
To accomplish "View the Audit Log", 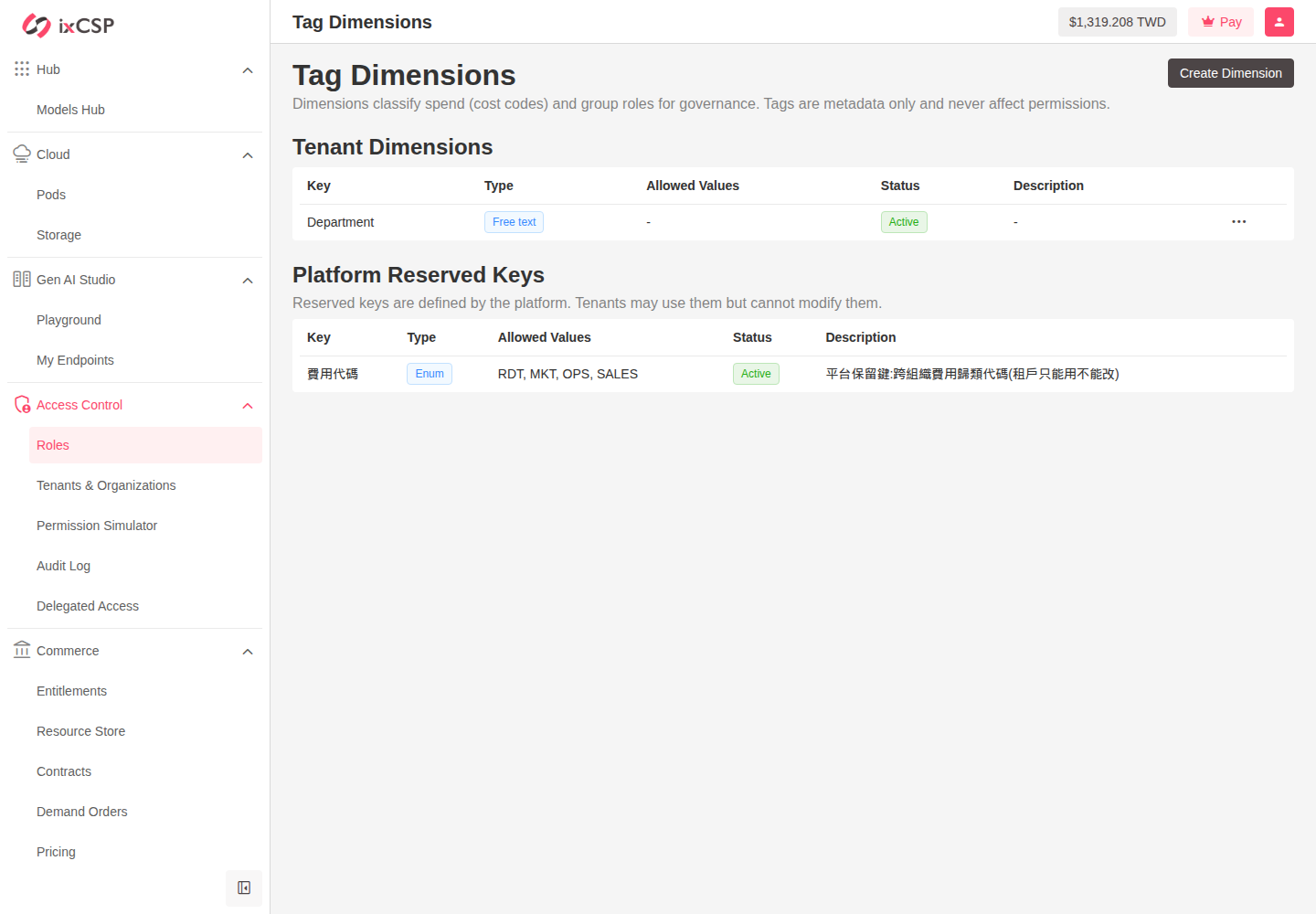I will [145, 566].
